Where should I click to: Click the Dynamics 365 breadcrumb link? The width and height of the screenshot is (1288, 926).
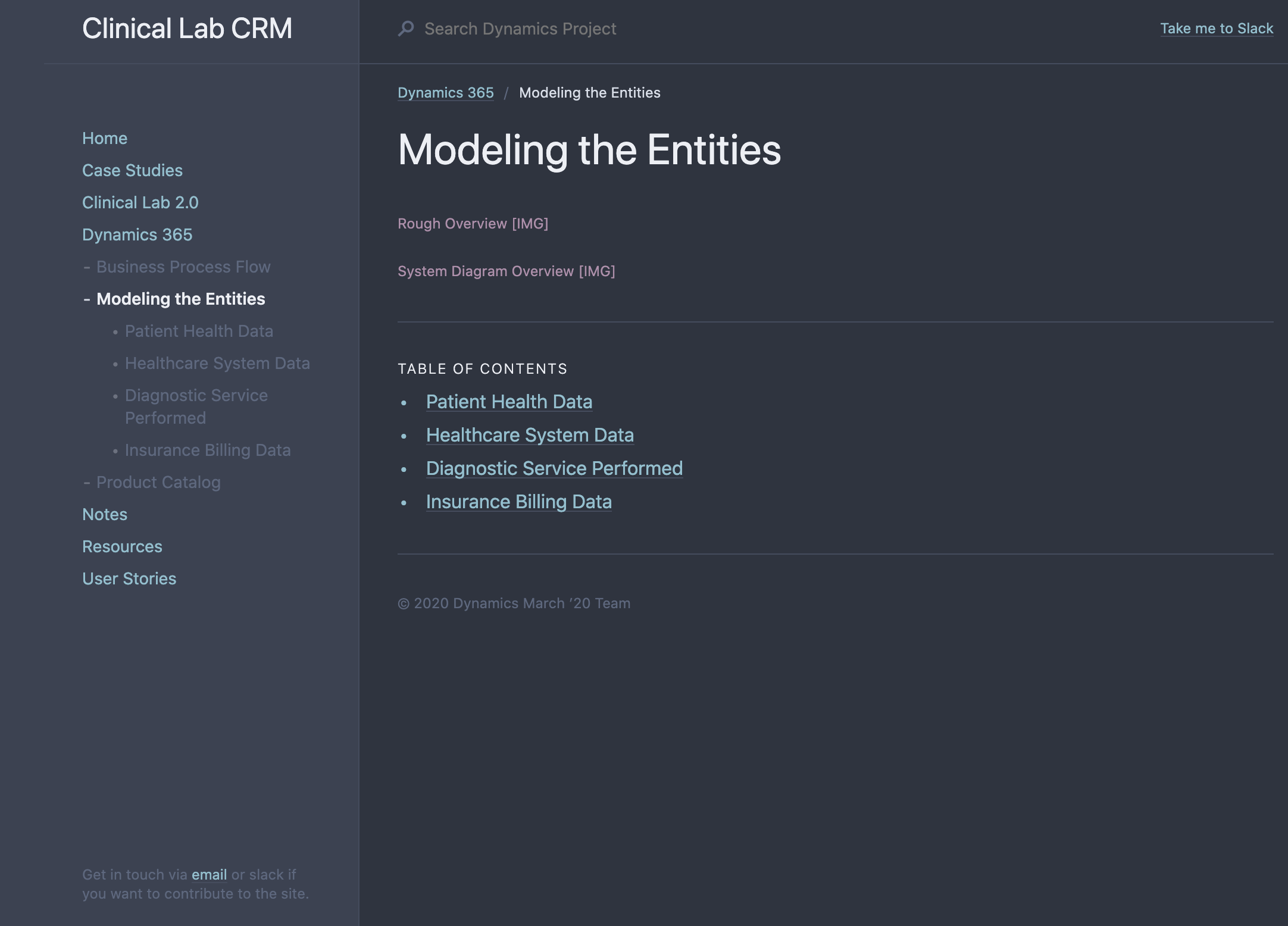[445, 93]
